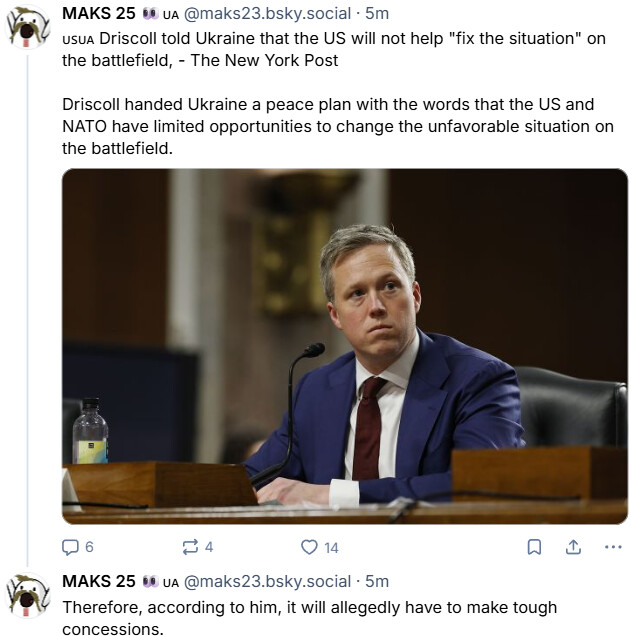640x636 pixels.
Task: Click the avatar on the lower reply post
Action: (x=28, y=595)
